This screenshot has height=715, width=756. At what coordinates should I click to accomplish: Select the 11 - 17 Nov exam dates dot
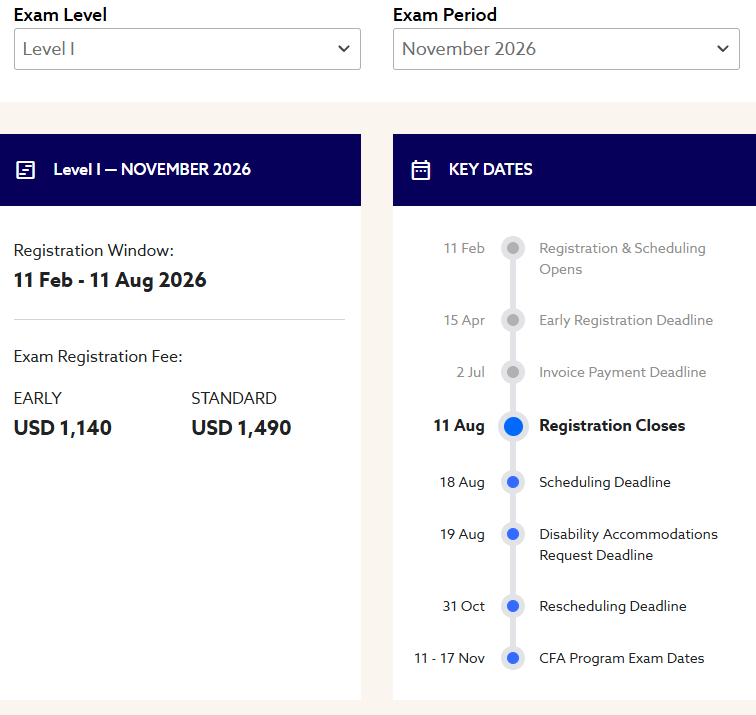pos(513,658)
